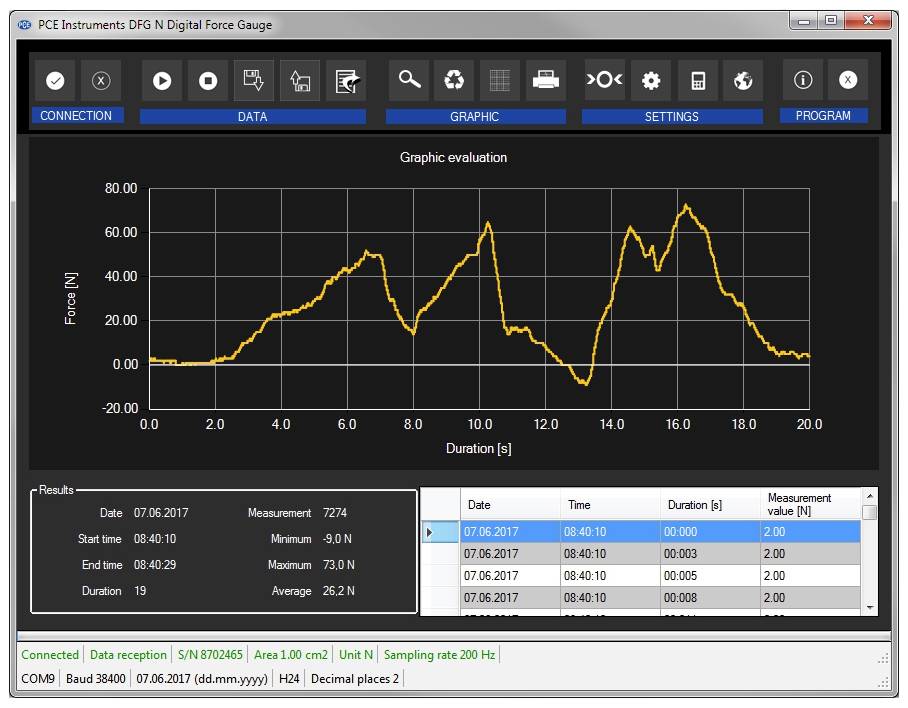Screen dimensions: 908x708
Task: Click the export data icon
Action: (x=346, y=81)
